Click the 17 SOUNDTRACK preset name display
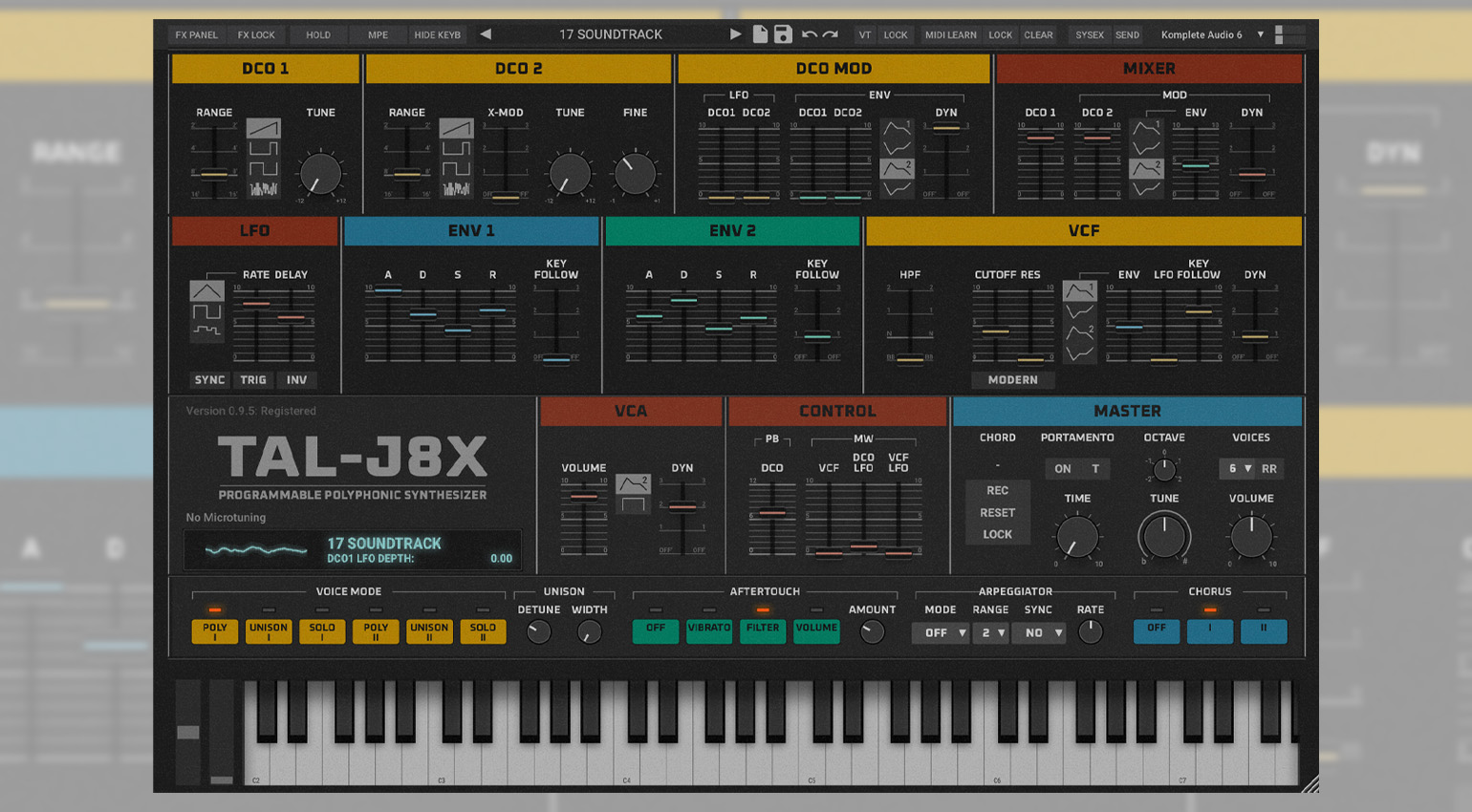This screenshot has width=1472, height=812. [x=610, y=34]
